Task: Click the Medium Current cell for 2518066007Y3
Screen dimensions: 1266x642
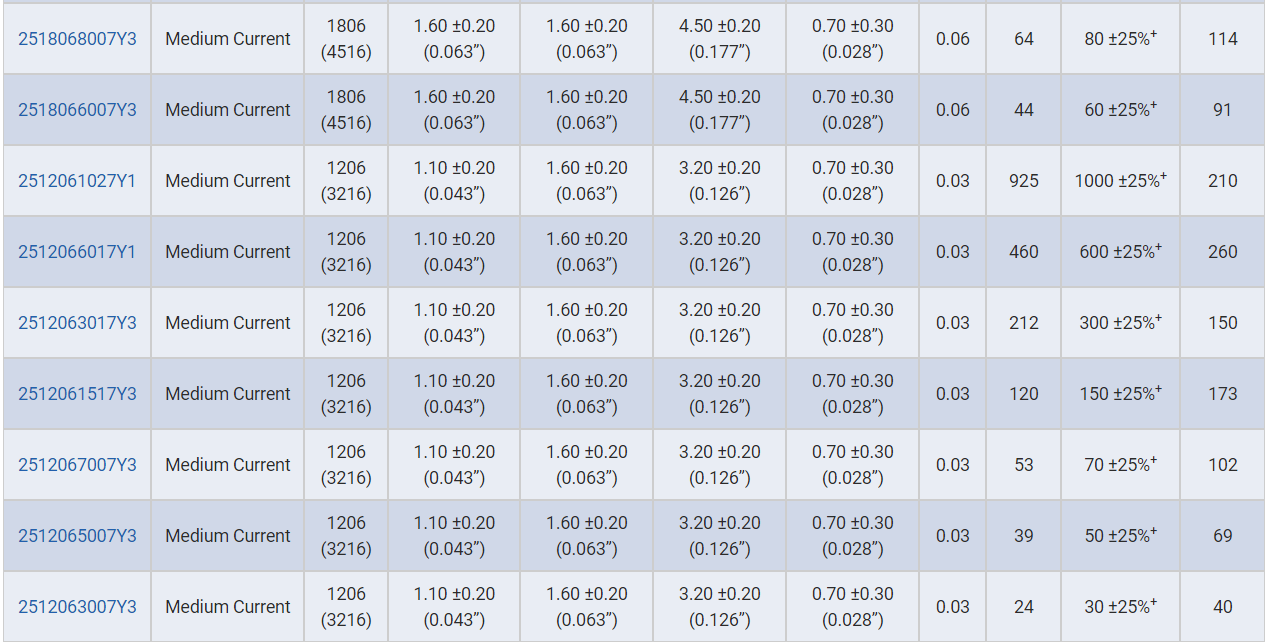Action: (x=228, y=110)
